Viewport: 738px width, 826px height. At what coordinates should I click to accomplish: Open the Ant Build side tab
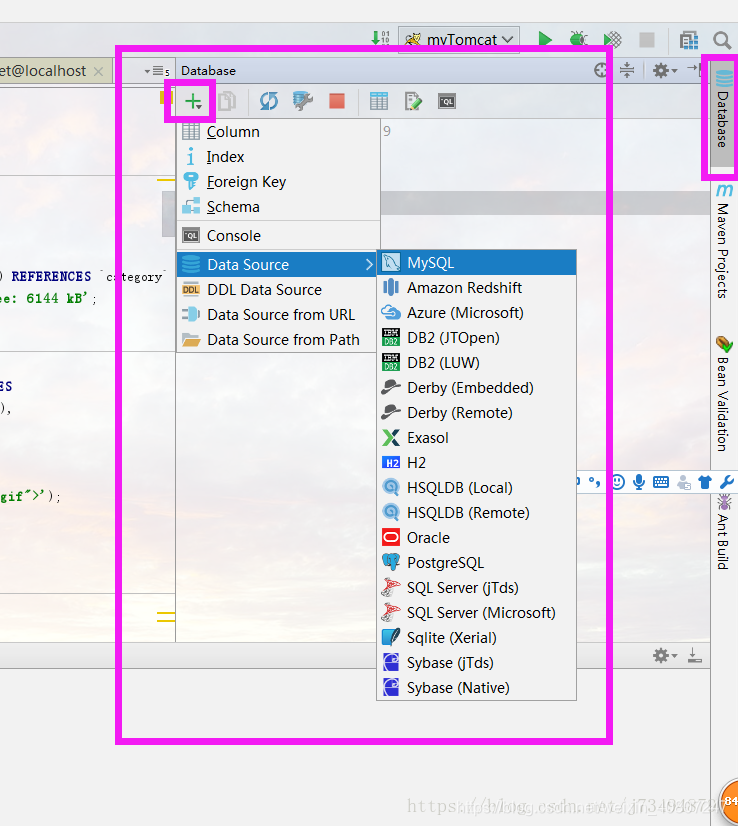[724, 533]
